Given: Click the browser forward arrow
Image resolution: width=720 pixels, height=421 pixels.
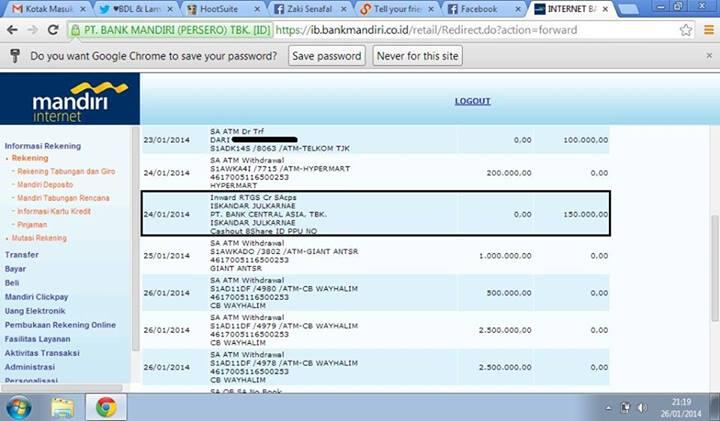Looking at the screenshot, I should 33,30.
